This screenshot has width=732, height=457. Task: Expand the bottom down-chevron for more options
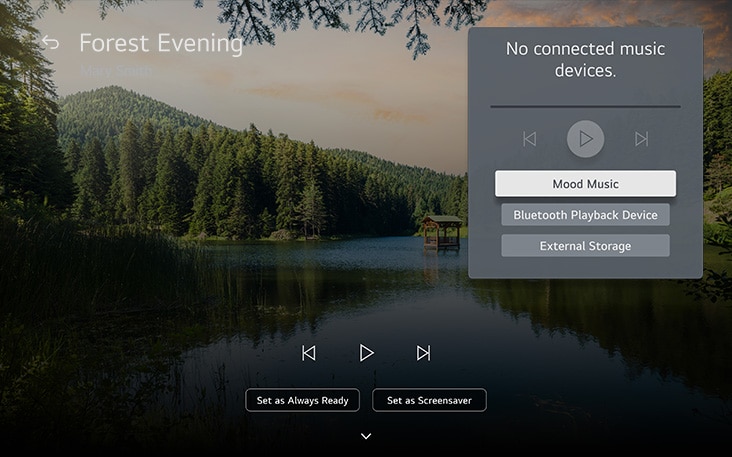click(x=366, y=436)
